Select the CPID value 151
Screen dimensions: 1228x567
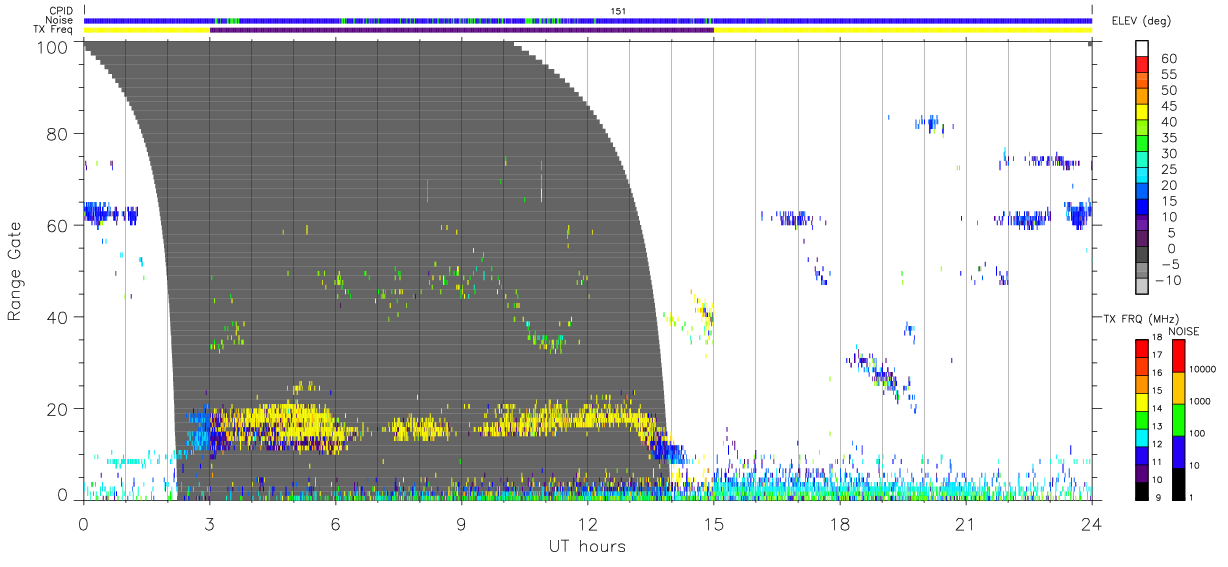(616, 11)
